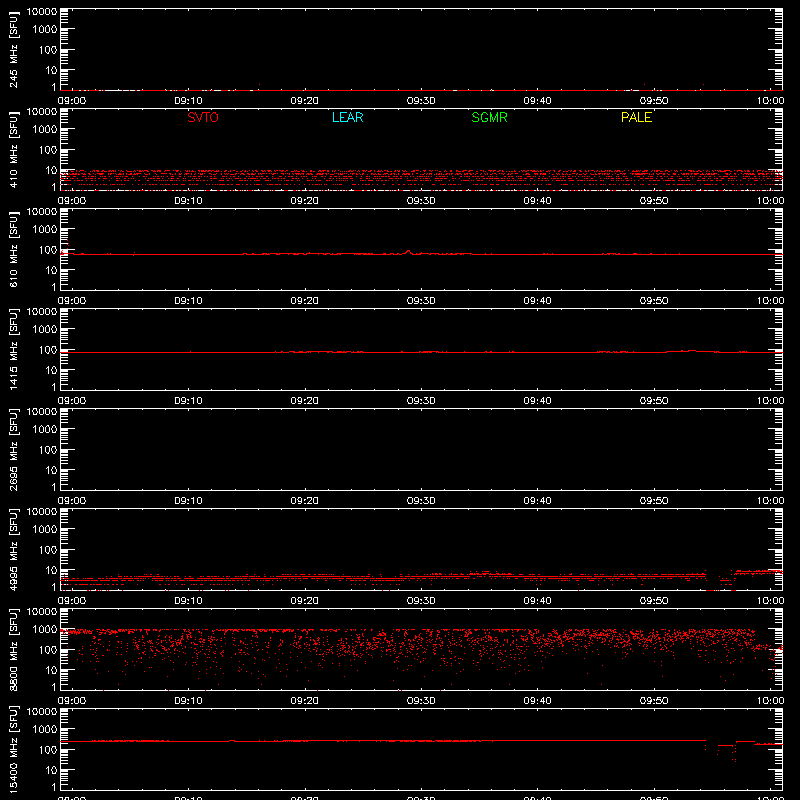Select the 610 MHz [SFU] axis title
The width and height of the screenshot is (800, 800).
[x=13, y=249]
